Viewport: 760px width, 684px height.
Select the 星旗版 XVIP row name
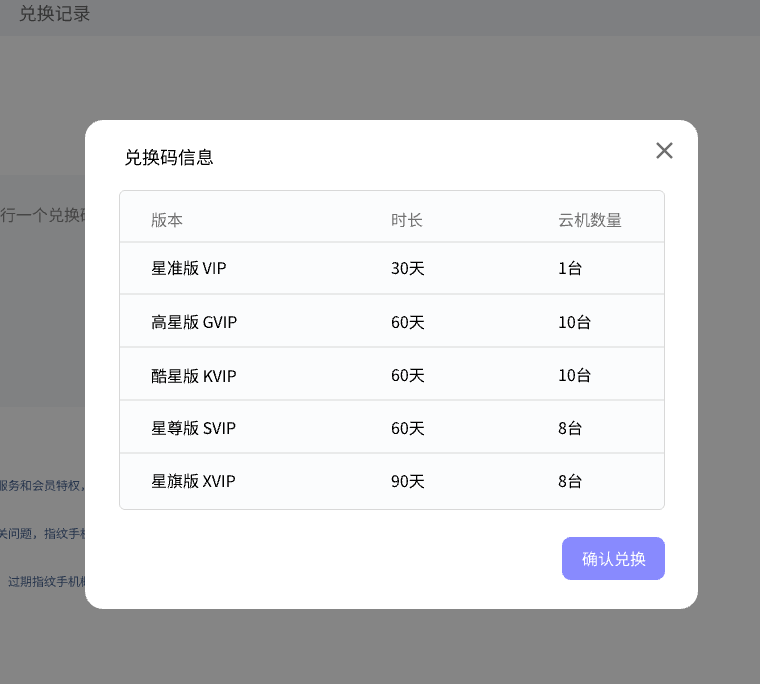click(194, 481)
